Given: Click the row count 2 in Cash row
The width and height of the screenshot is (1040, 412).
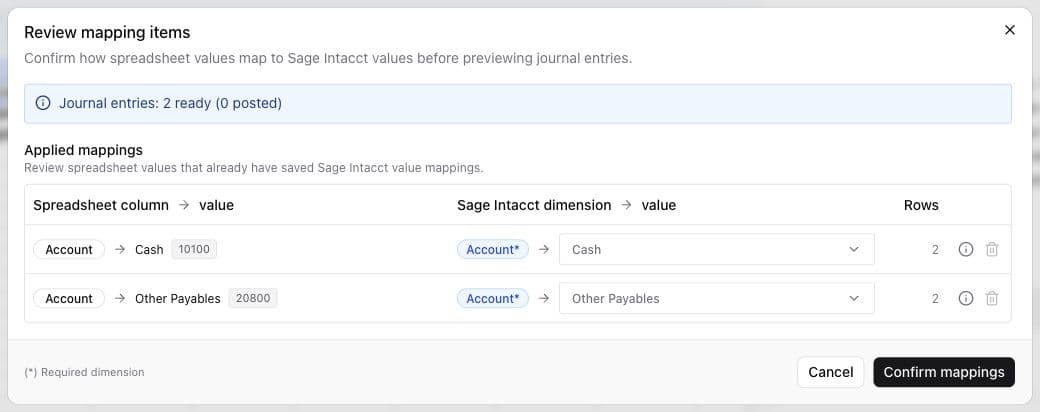Looking at the screenshot, I should 935,249.
